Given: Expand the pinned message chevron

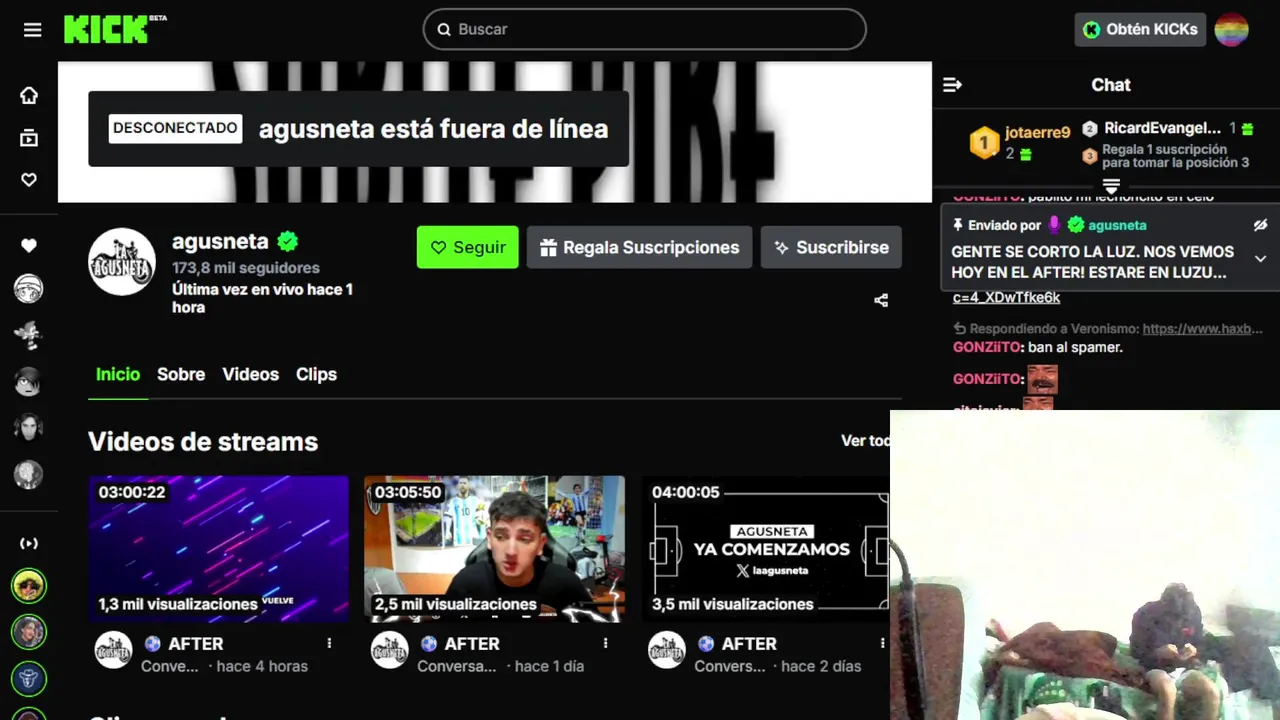Looking at the screenshot, I should [1261, 259].
